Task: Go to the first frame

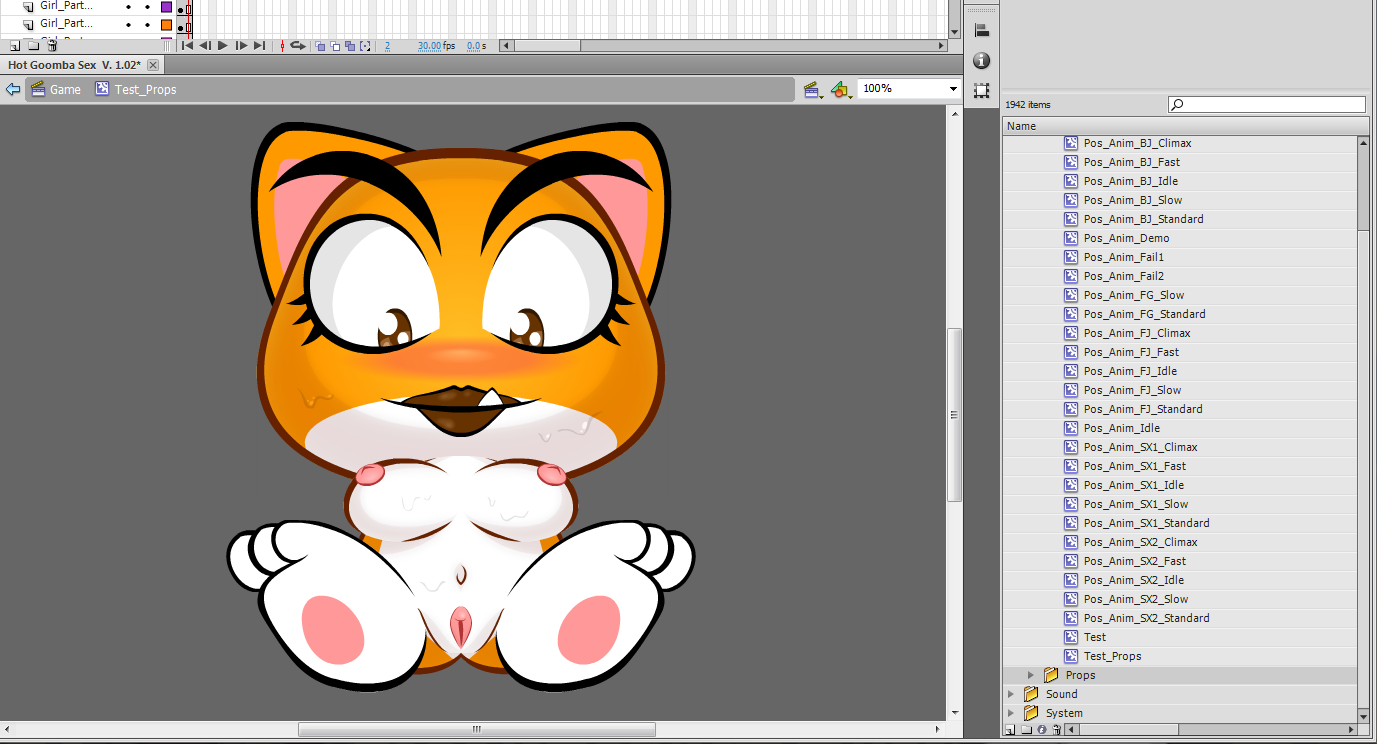Action: coord(187,46)
